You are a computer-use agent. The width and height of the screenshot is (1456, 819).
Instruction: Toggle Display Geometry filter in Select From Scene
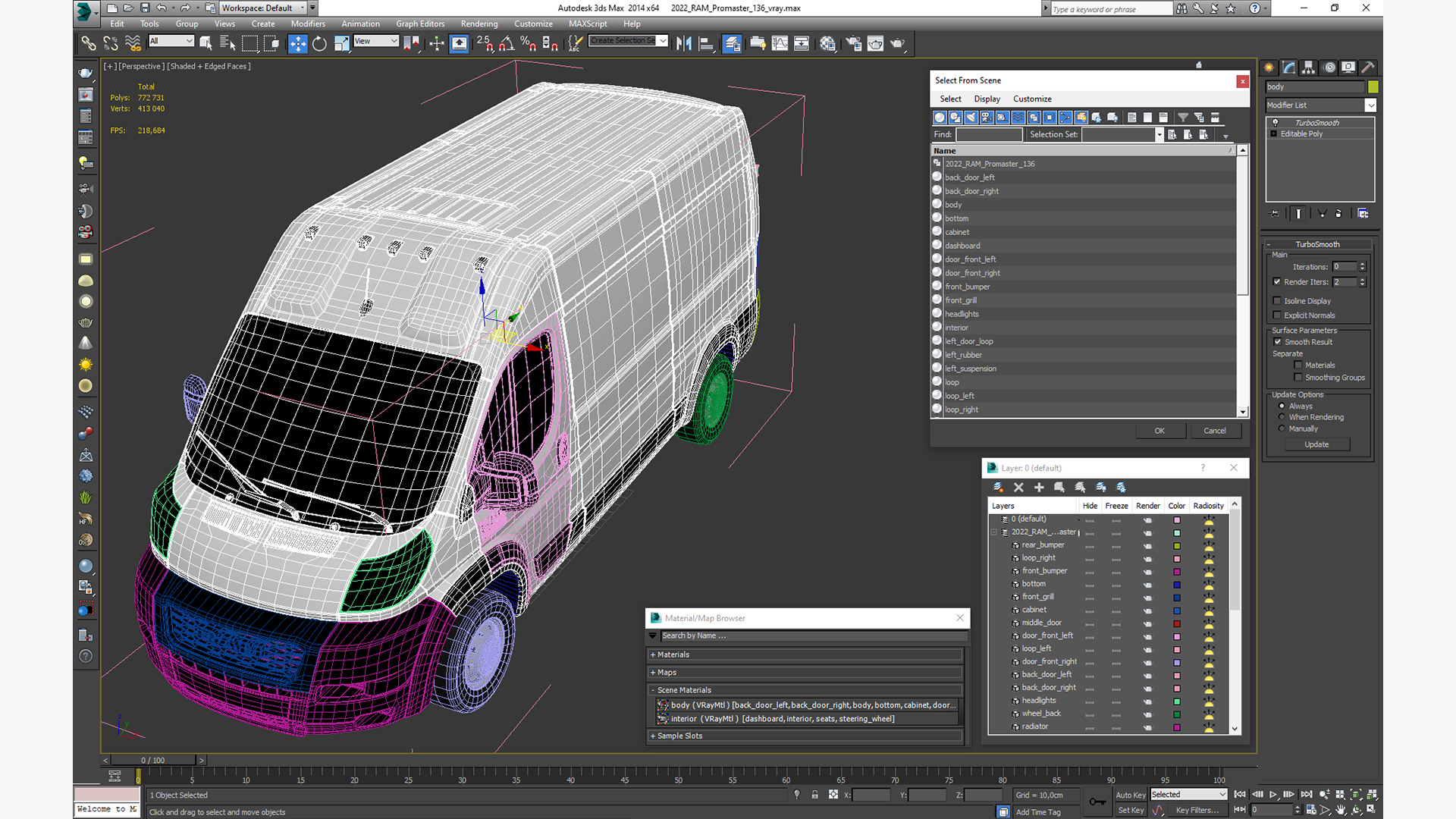click(940, 118)
